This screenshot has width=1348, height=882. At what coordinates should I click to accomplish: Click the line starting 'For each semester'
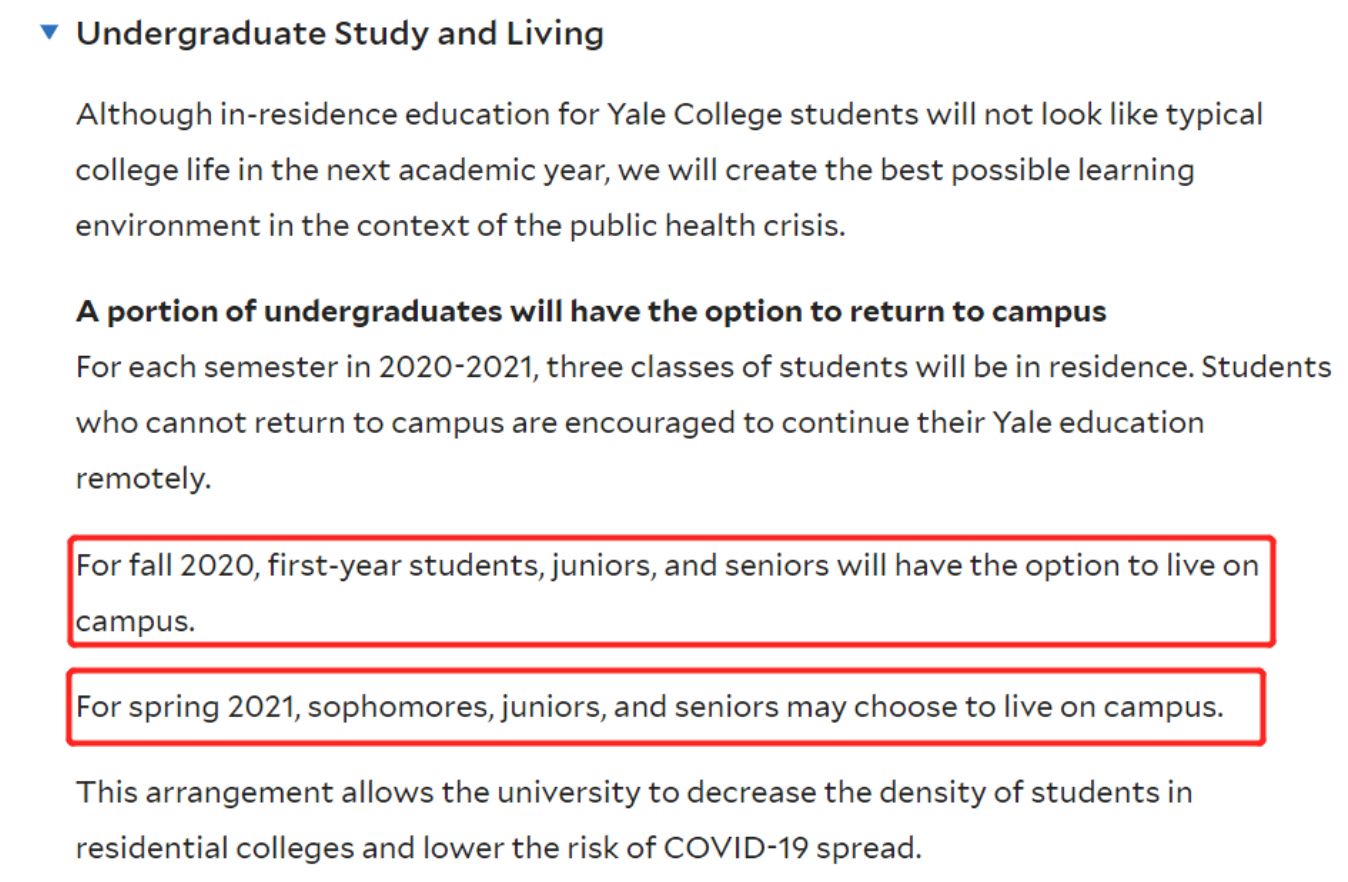coord(702,367)
